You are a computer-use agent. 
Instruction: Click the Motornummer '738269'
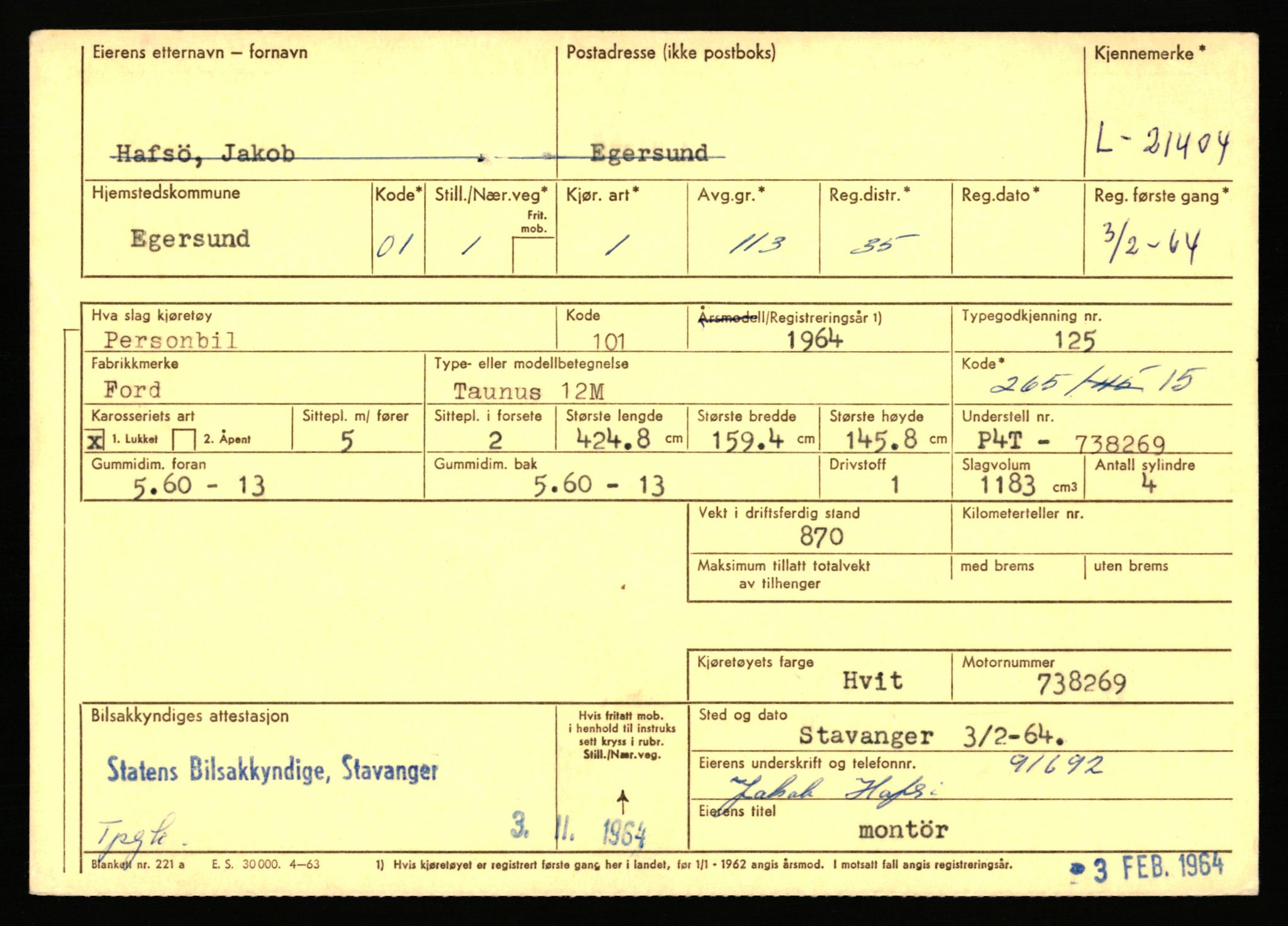pos(1082,684)
